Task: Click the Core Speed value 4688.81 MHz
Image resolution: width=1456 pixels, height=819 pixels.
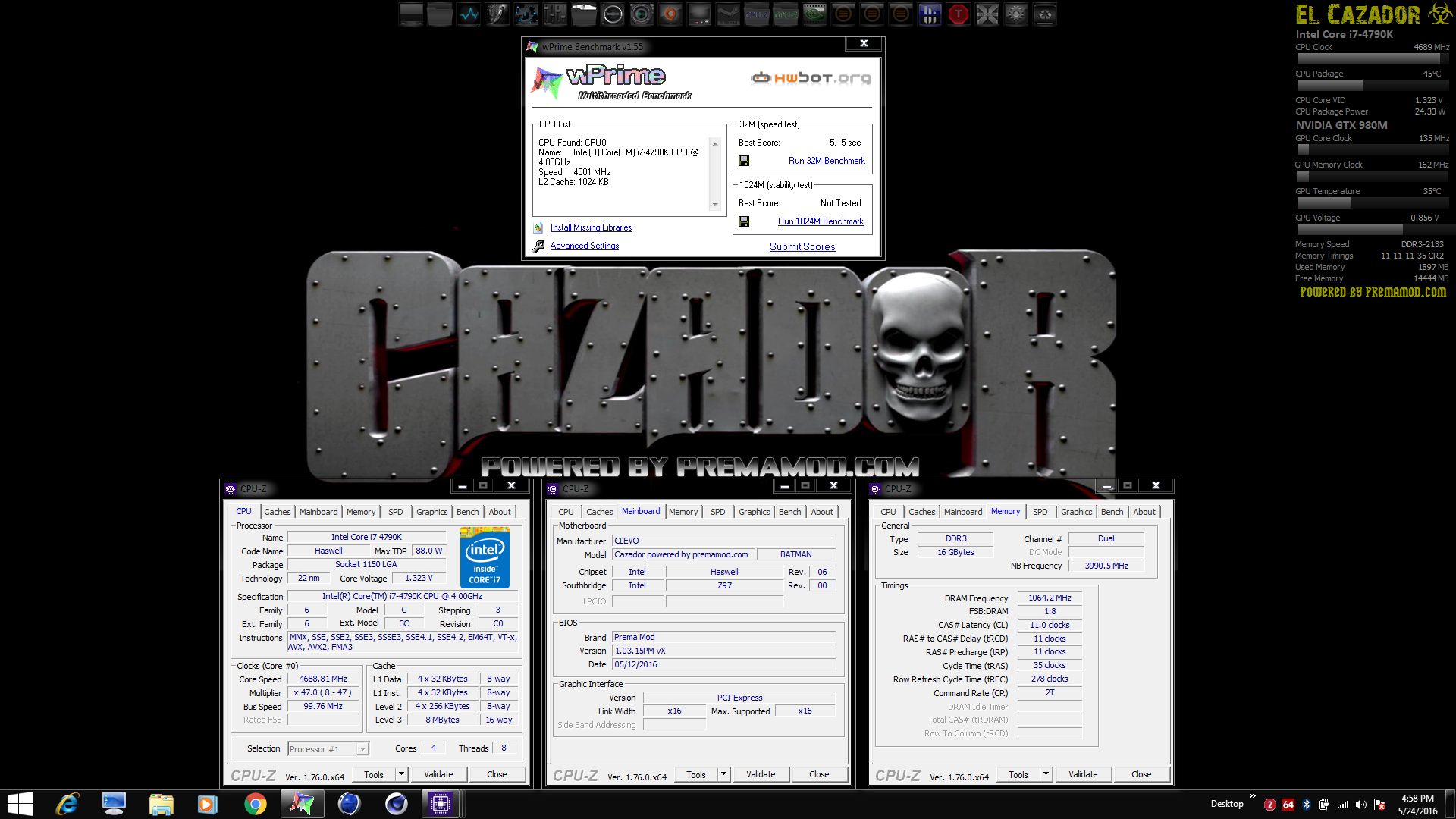Action: [323, 679]
